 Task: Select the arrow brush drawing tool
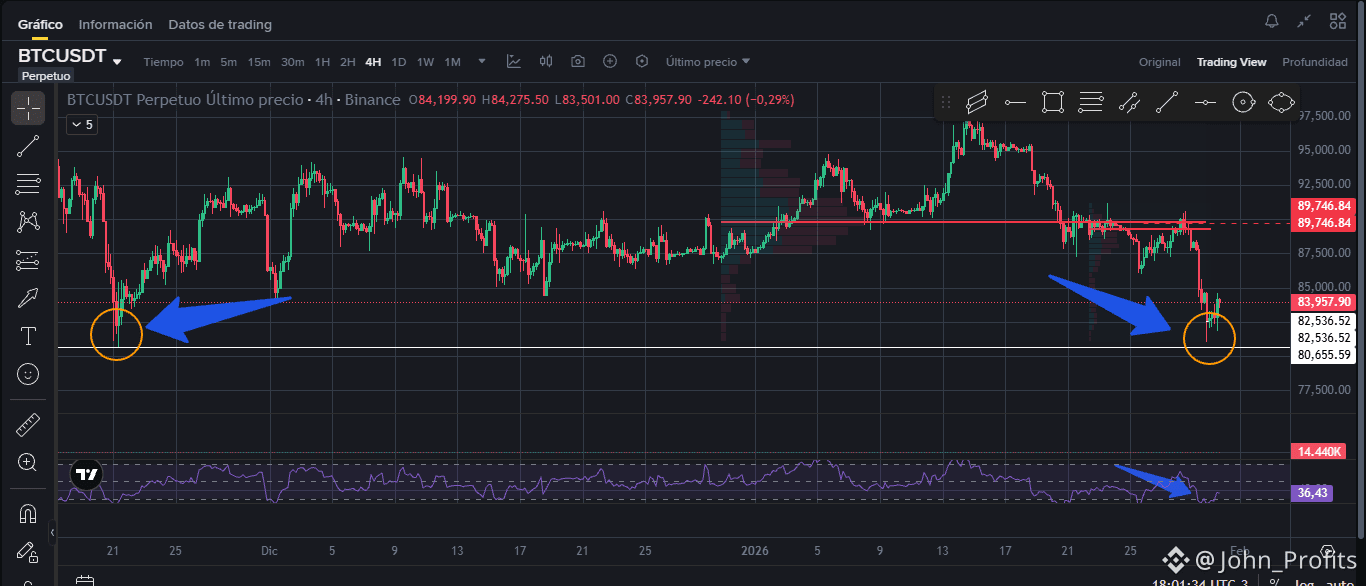coord(28,298)
